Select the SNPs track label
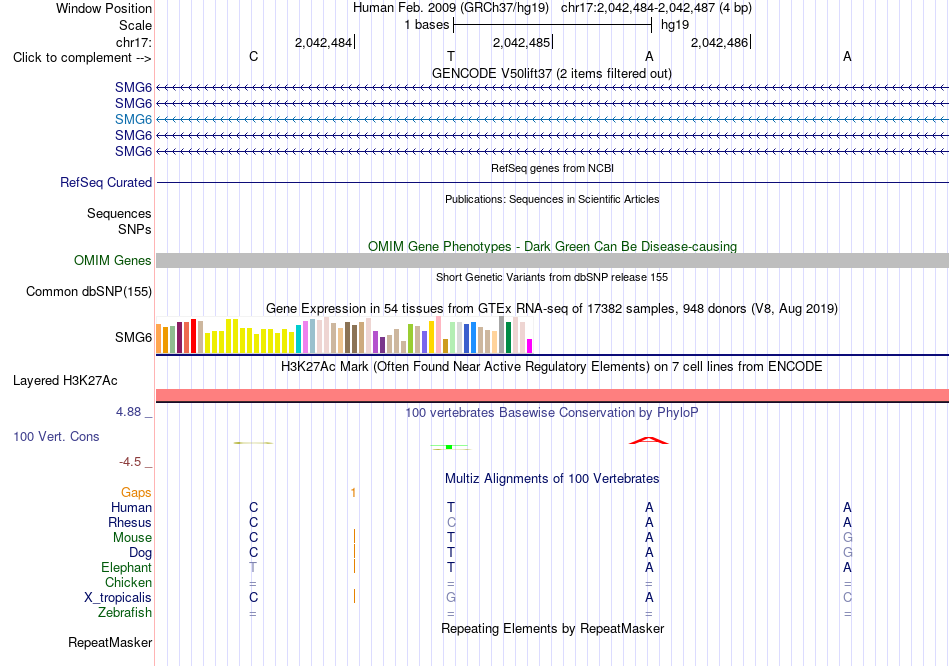This screenshot has width=950, height=666. [x=135, y=230]
